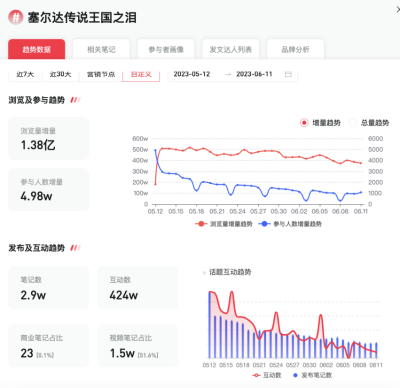400x388 pixels.
Task: Select the 总量趋势 radio button
Action: 353,123
